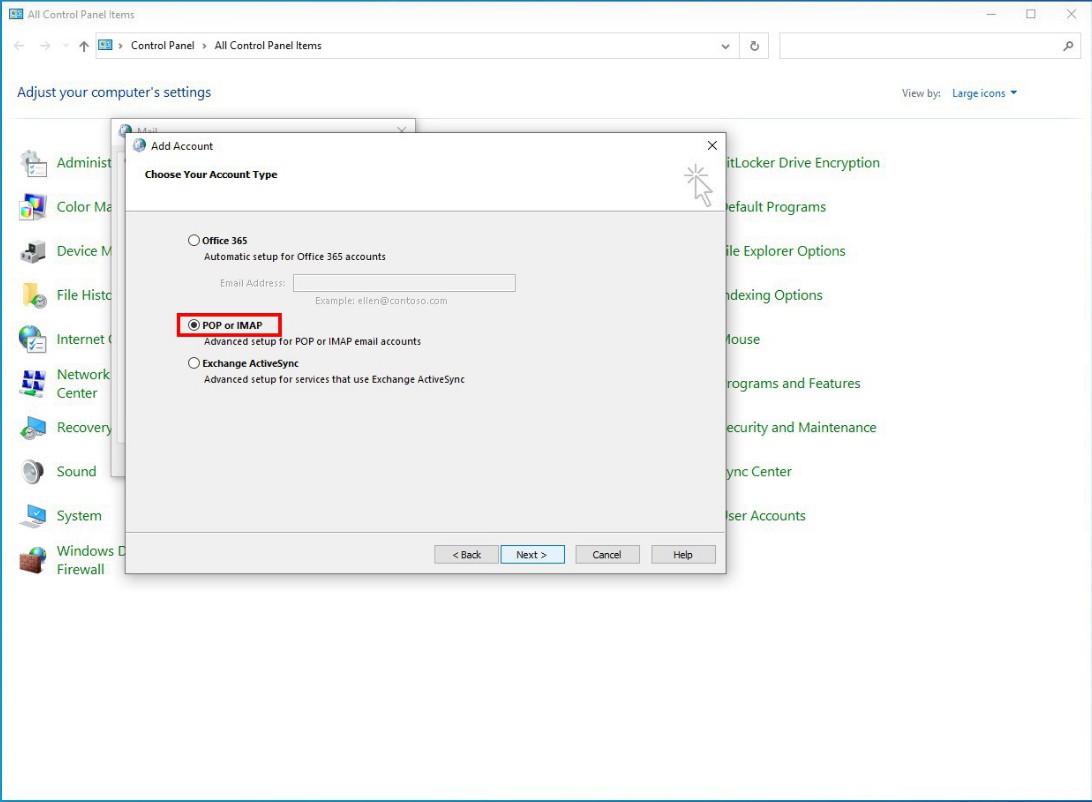Click the System label text
Screen dimensions: 1092x802
(79, 516)
